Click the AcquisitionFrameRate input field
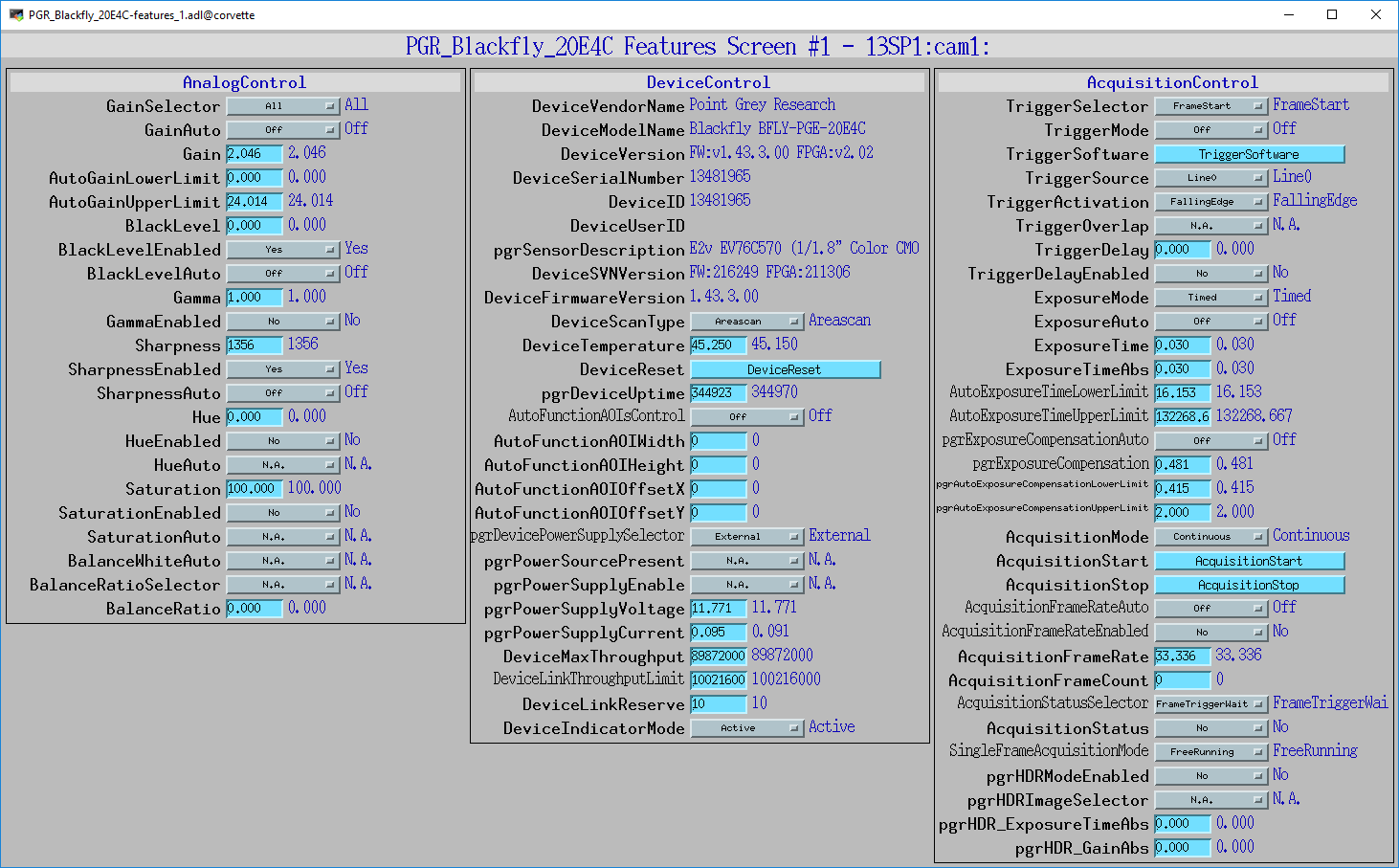The image size is (1399, 868). [x=1183, y=657]
